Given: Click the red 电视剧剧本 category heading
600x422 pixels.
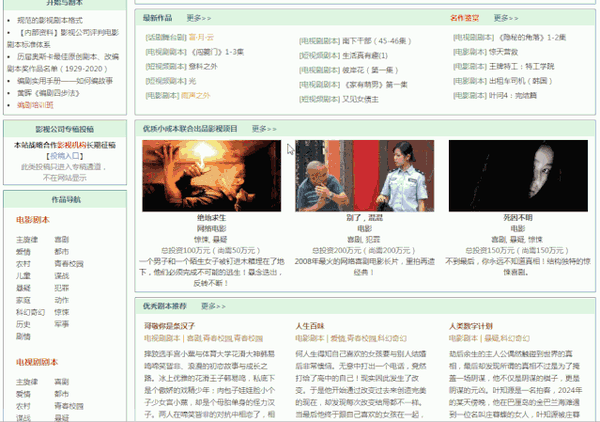Looking at the screenshot, I should [37, 362].
